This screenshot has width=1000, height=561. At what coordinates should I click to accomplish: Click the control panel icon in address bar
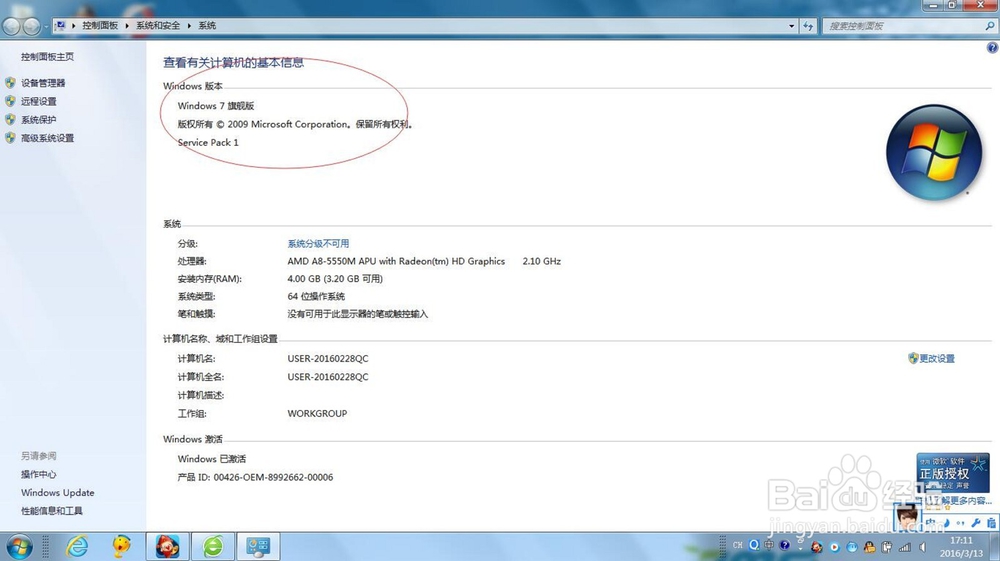point(61,26)
